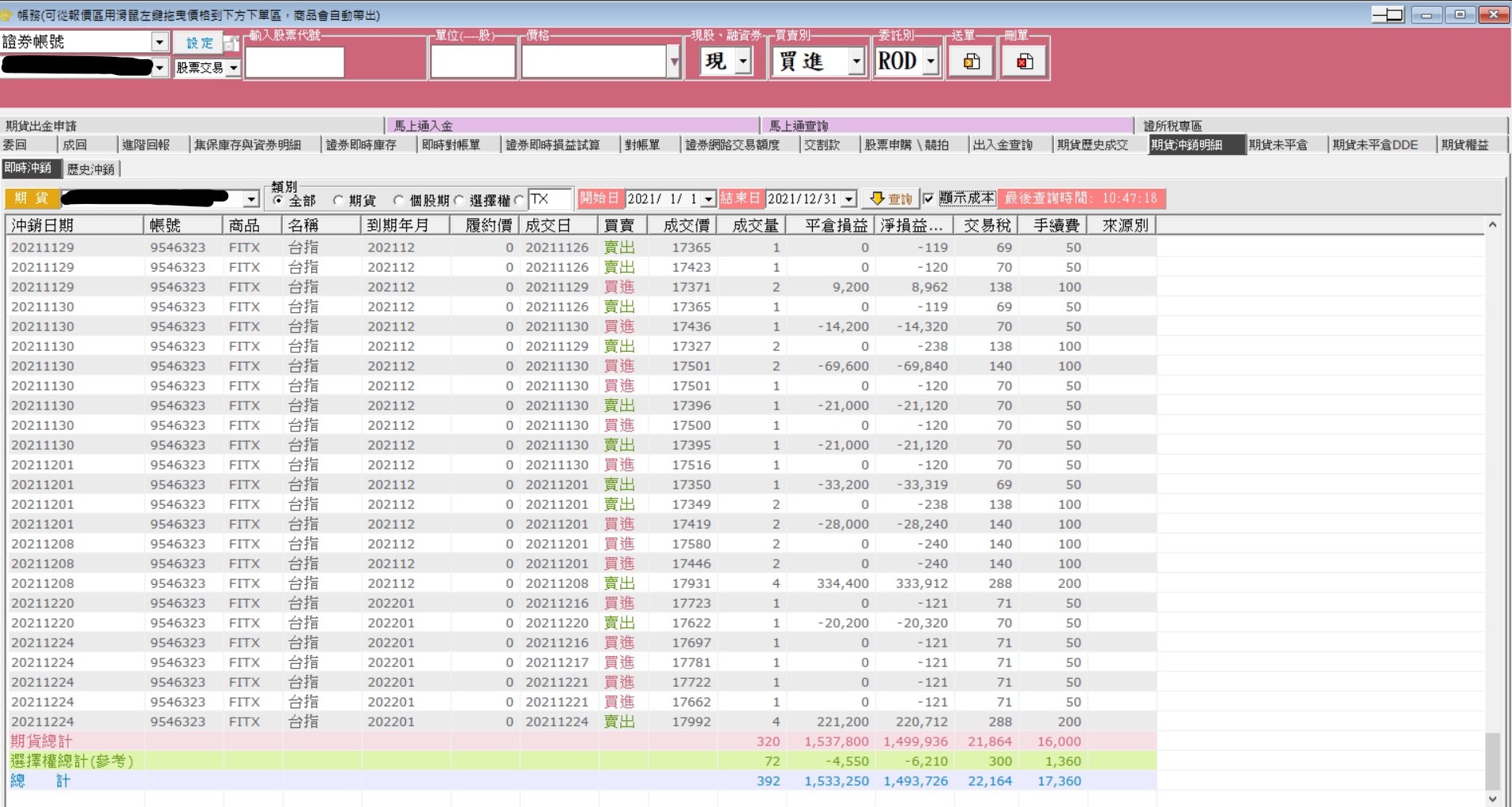The height and width of the screenshot is (807, 1512).
Task: Click the application icon in title bar
Action: [x=8, y=14]
